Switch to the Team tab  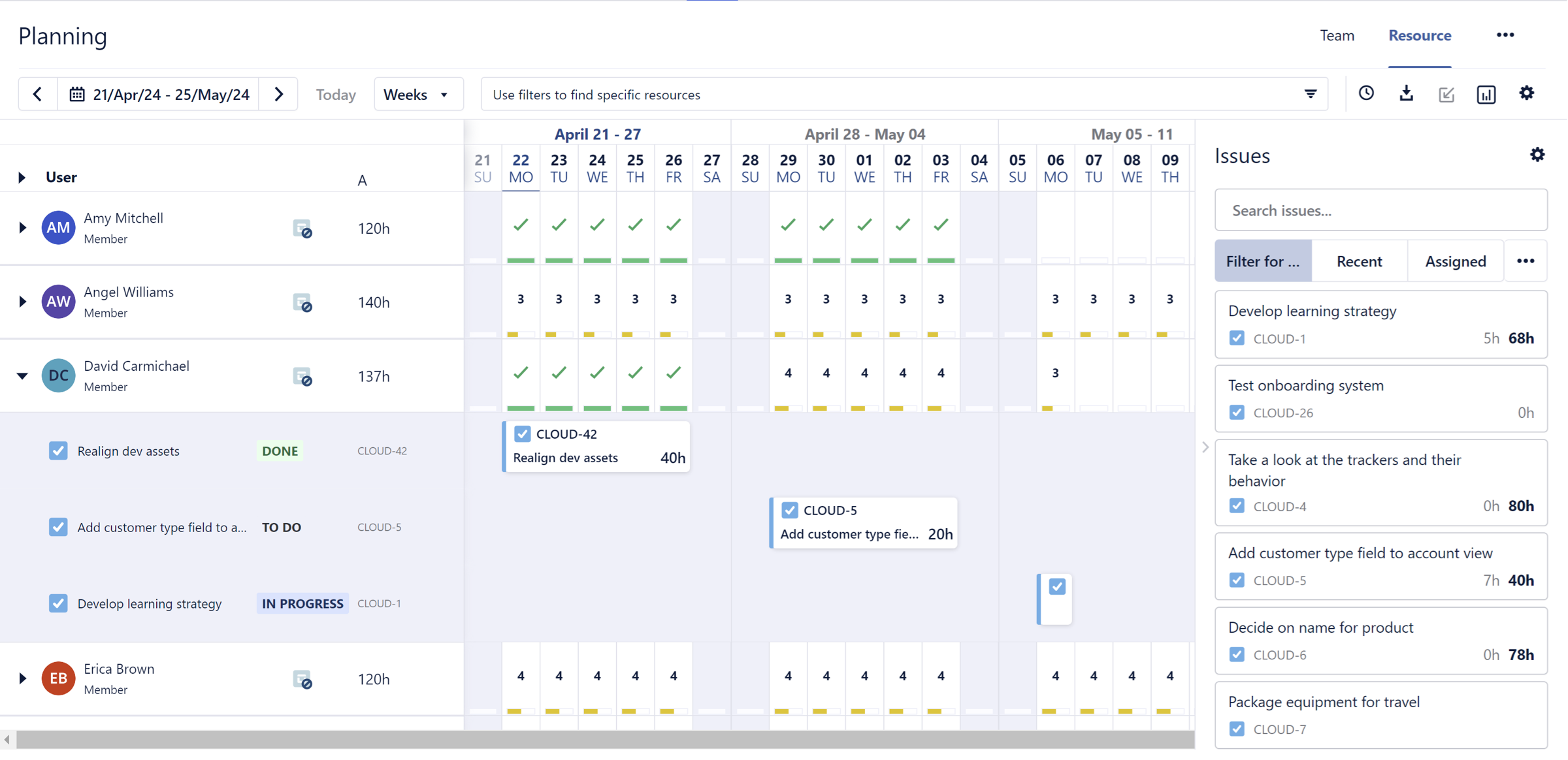1337,35
